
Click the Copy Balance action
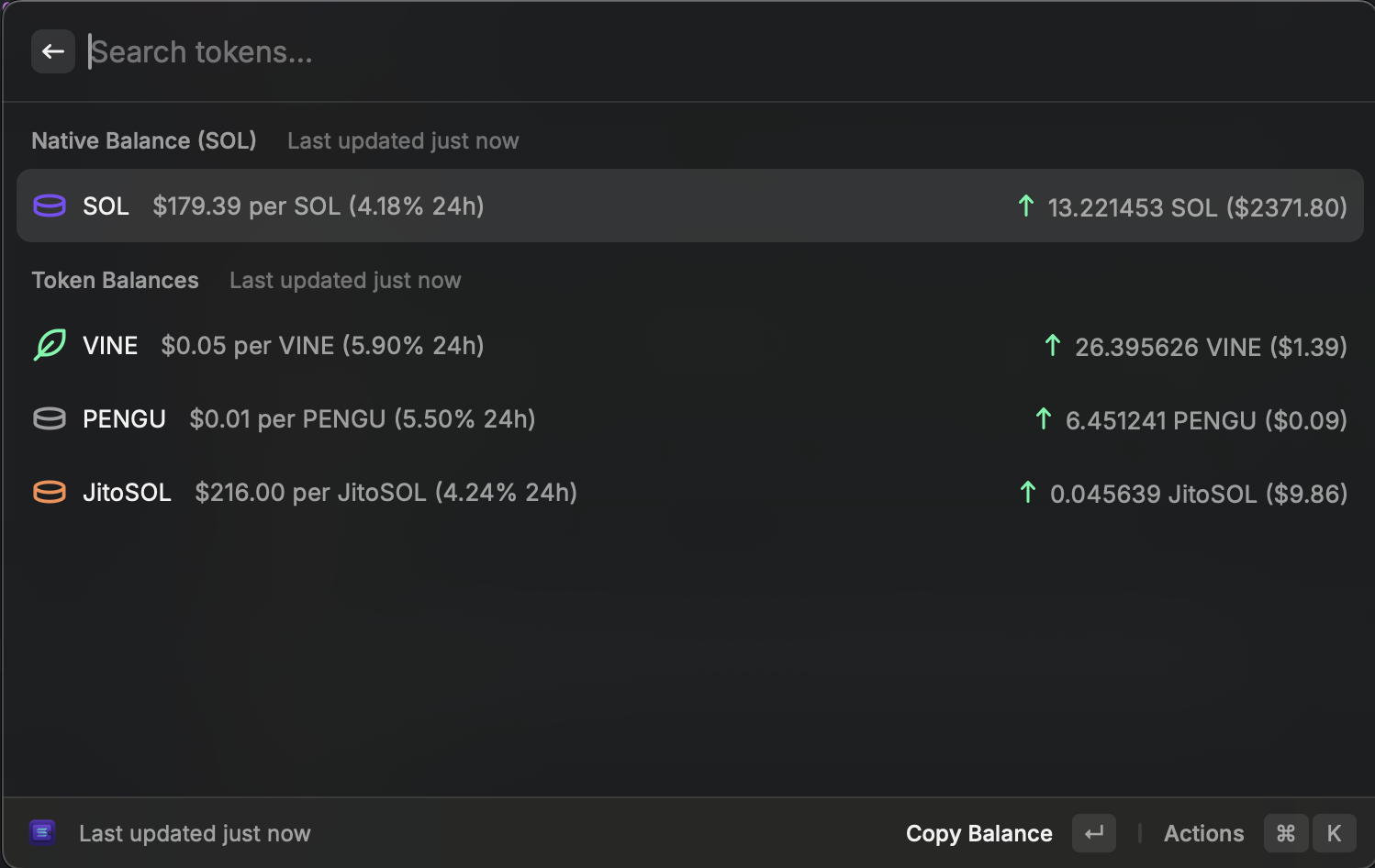pos(978,833)
